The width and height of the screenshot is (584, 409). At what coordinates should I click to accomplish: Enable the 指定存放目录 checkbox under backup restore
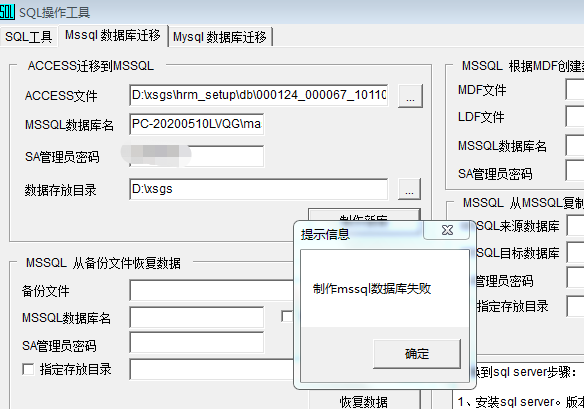28,370
